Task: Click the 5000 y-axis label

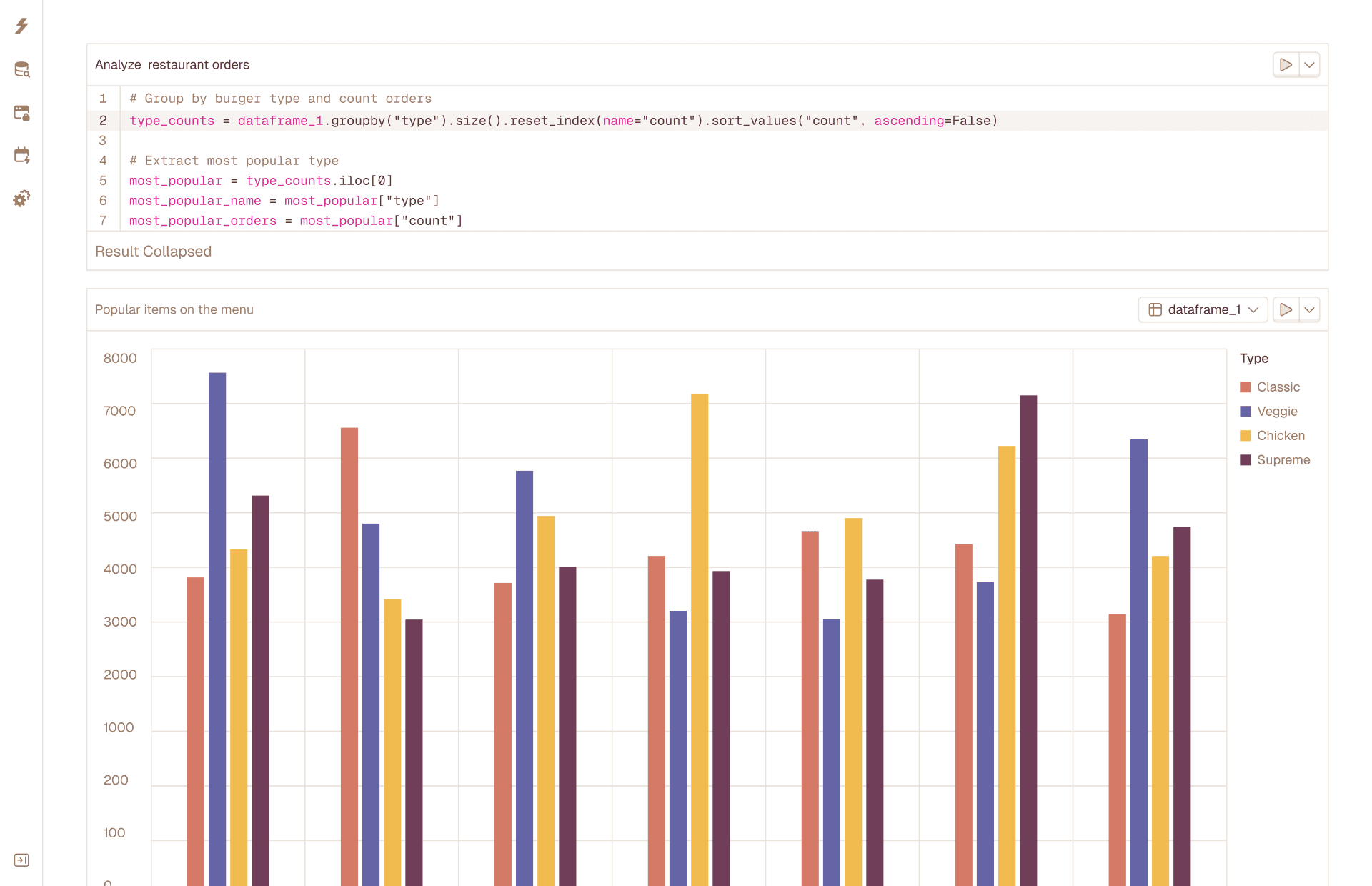Action: pos(120,516)
